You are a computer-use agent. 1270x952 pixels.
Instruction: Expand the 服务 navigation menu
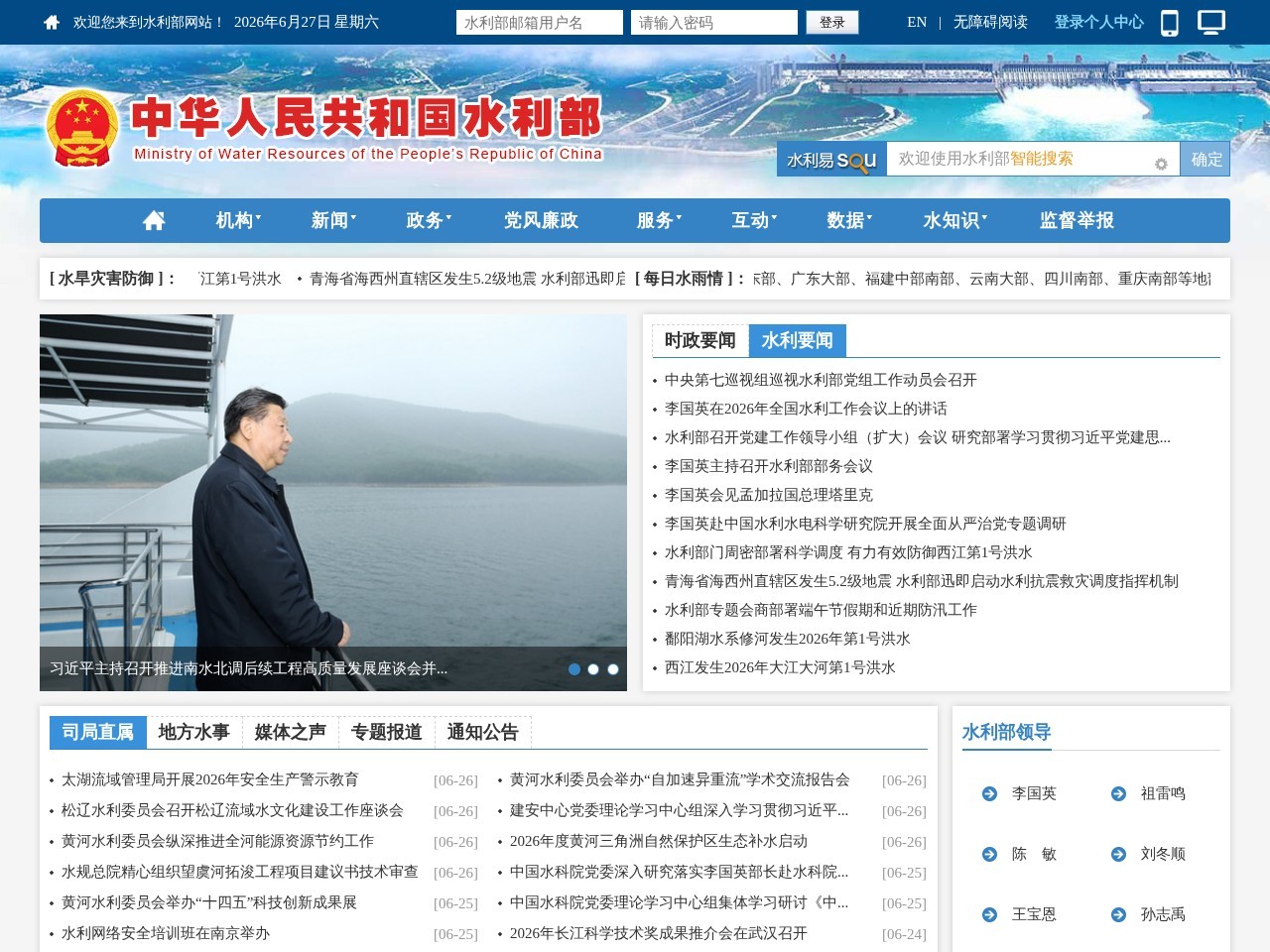[659, 220]
